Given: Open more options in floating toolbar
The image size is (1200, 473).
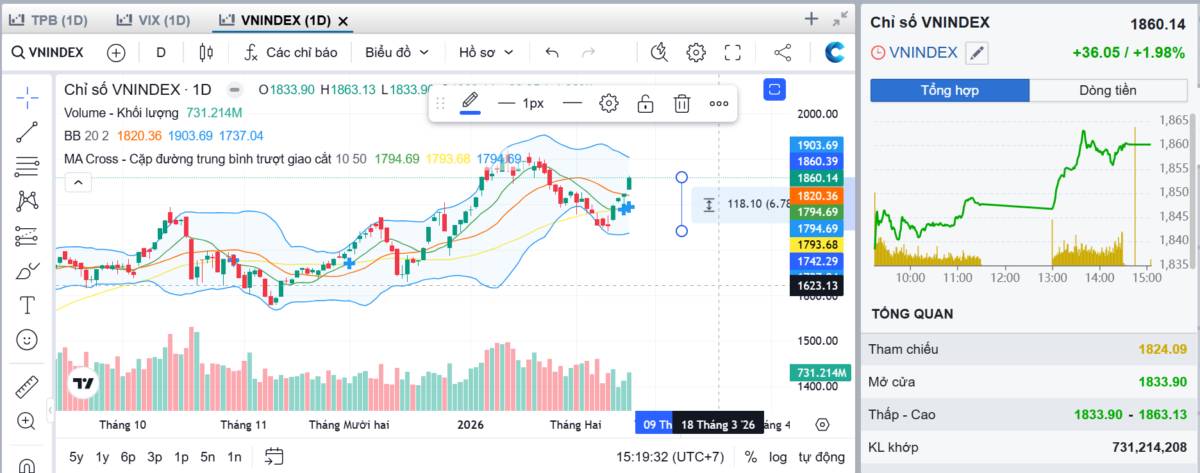Looking at the screenshot, I should (719, 103).
